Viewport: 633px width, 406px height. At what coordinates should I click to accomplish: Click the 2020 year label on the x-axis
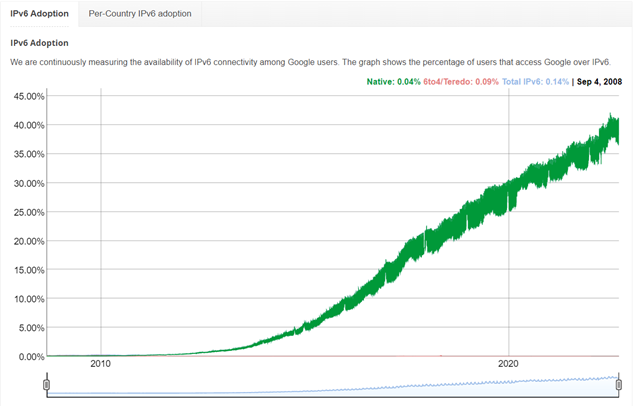tap(508, 364)
